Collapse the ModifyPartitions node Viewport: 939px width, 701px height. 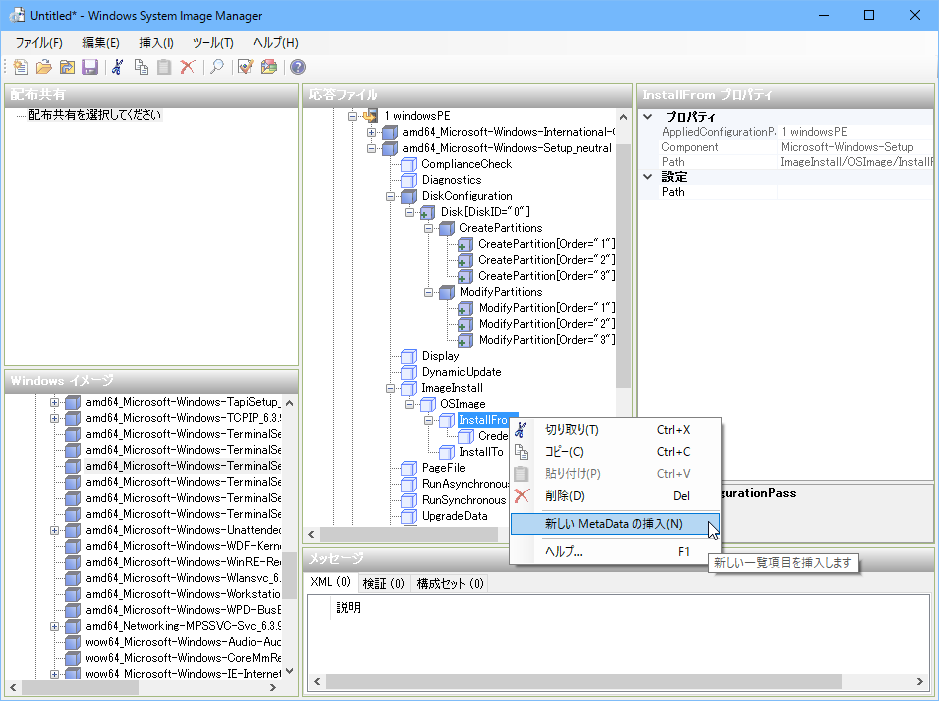428,292
